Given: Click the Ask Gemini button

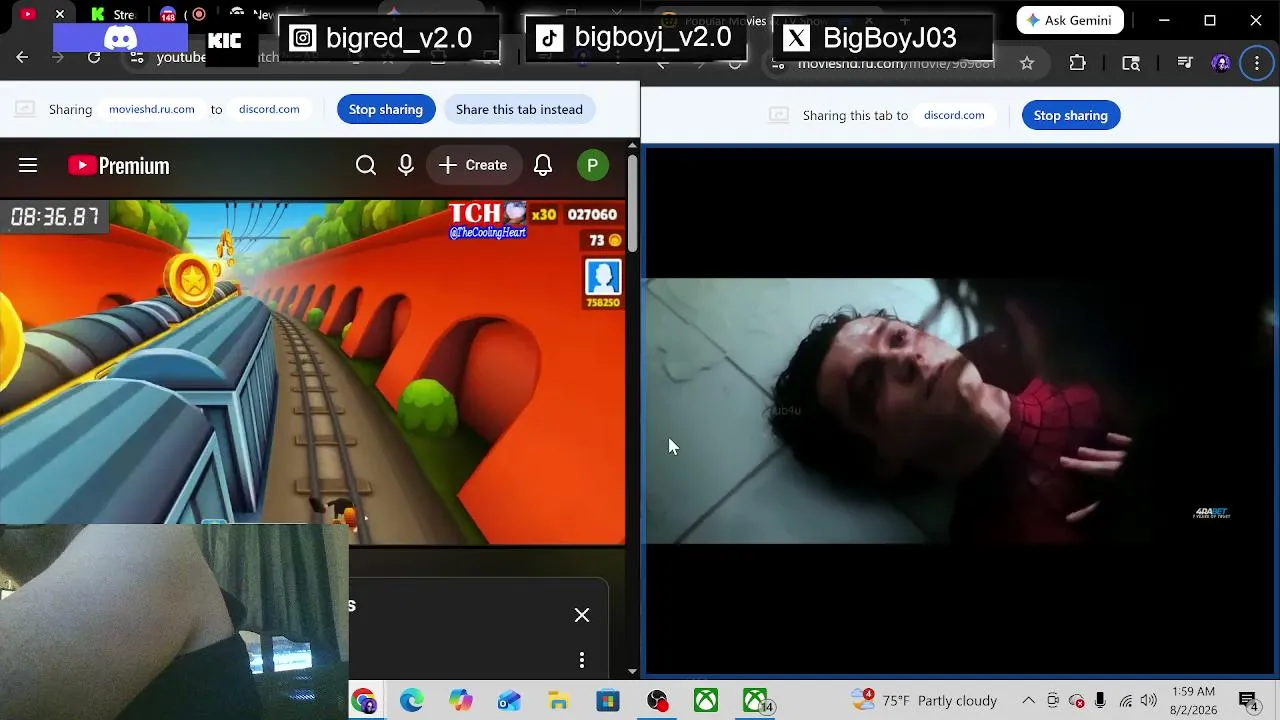Looking at the screenshot, I should pos(1070,20).
